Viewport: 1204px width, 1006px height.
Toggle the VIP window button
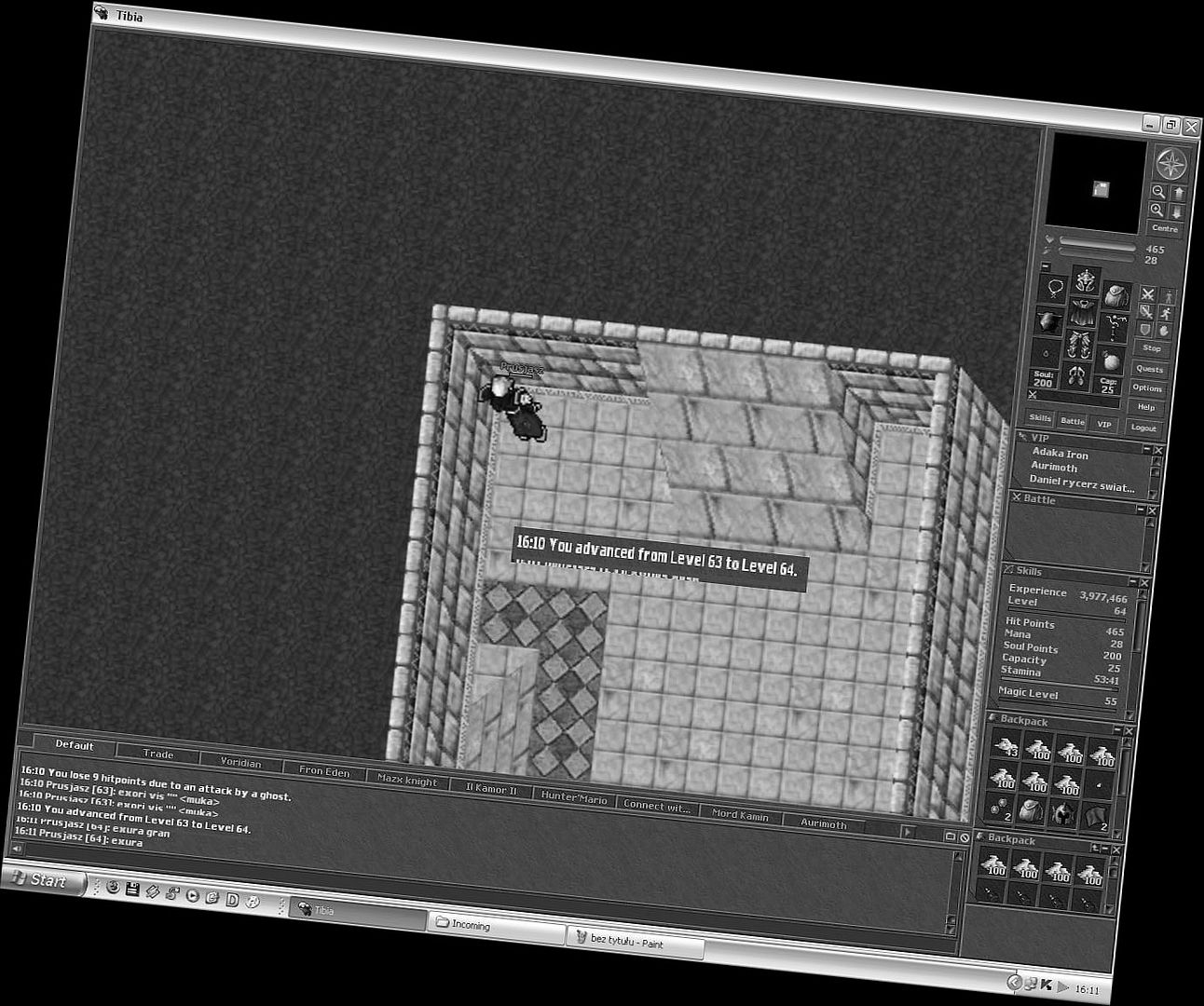1103,424
